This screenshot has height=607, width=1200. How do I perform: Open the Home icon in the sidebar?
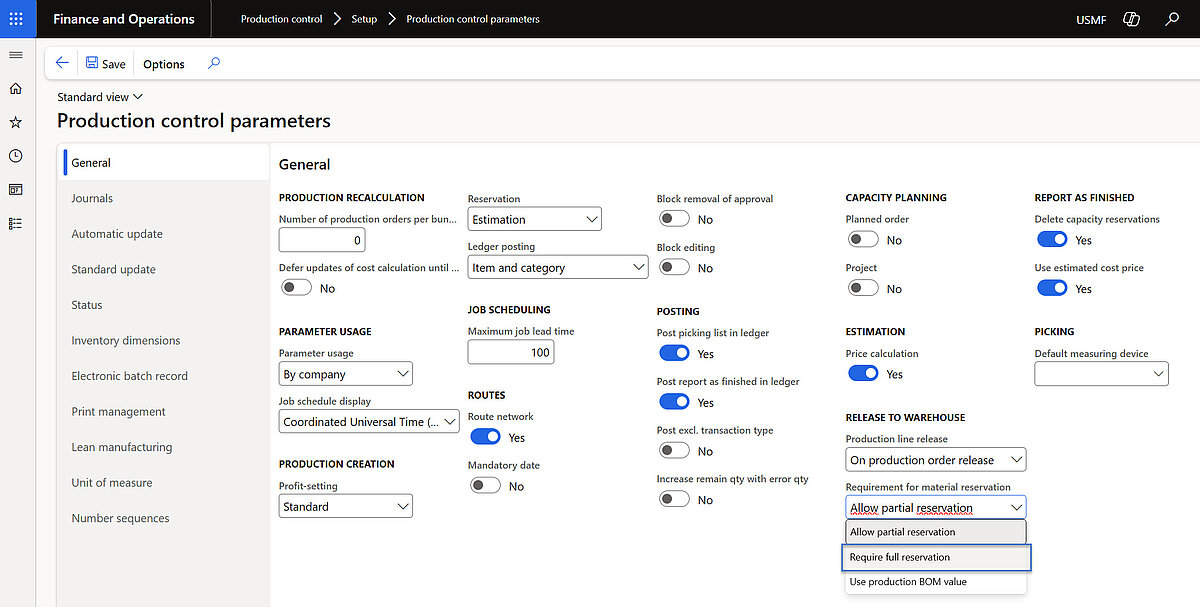pyautogui.click(x=15, y=88)
